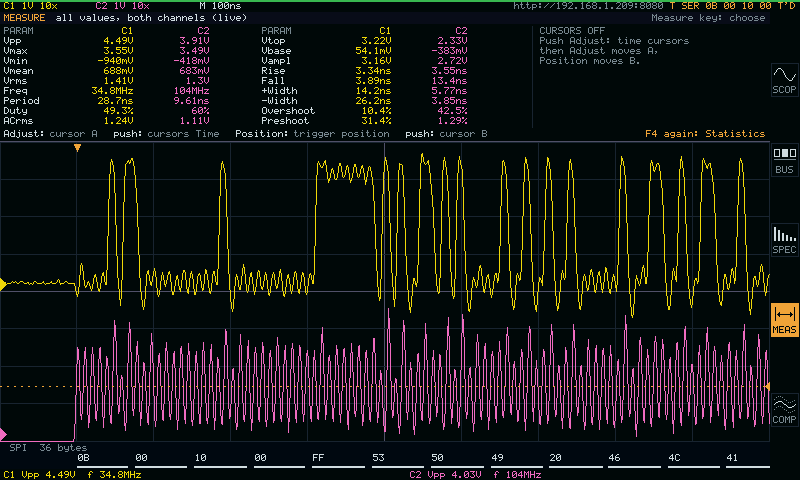Click the C2 Overshoot value 42.5%
Image resolution: width=800 pixels, height=480 pixels.
tap(452, 111)
